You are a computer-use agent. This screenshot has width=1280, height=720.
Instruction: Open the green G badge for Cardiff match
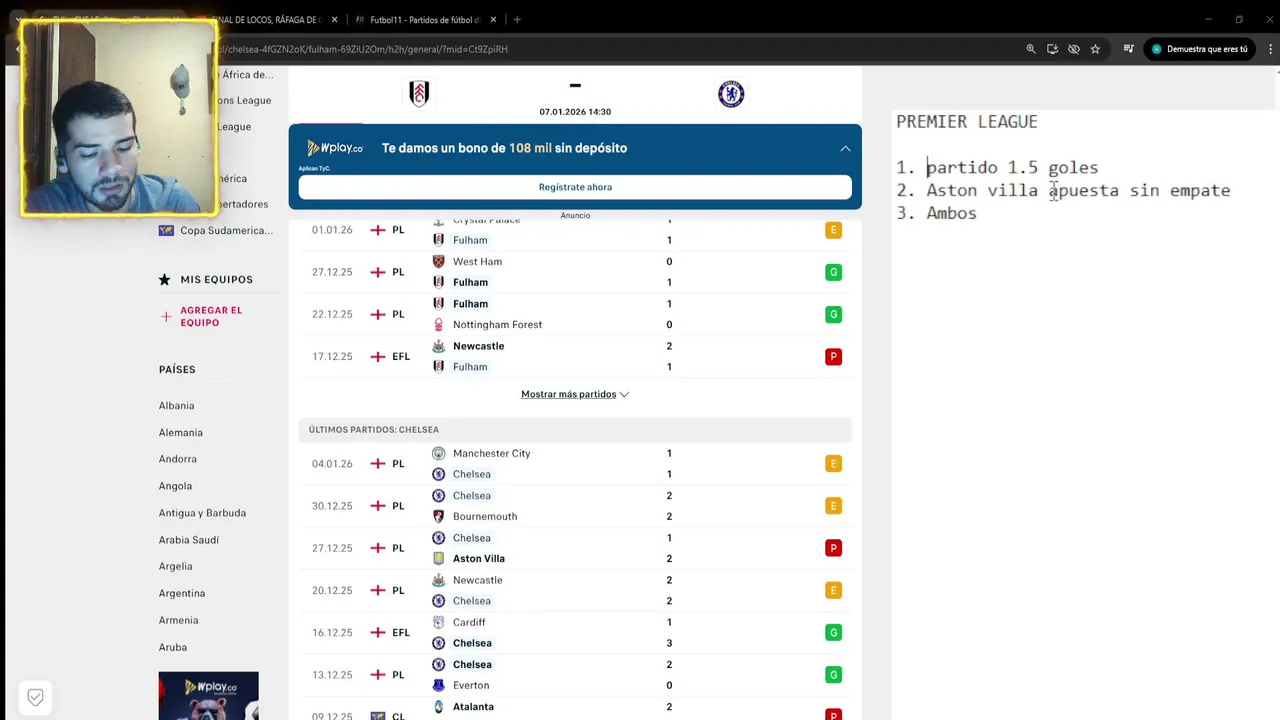pyautogui.click(x=833, y=633)
